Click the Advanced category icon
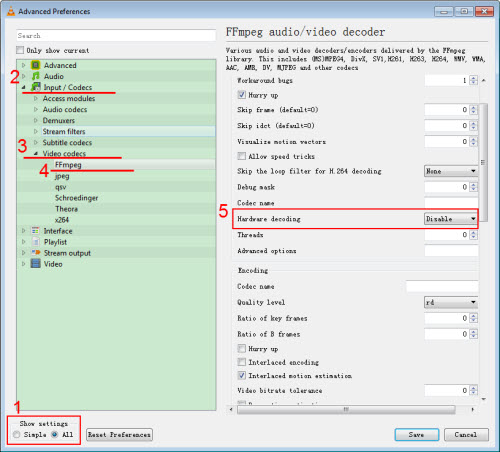500x452 pixels. [x=36, y=65]
